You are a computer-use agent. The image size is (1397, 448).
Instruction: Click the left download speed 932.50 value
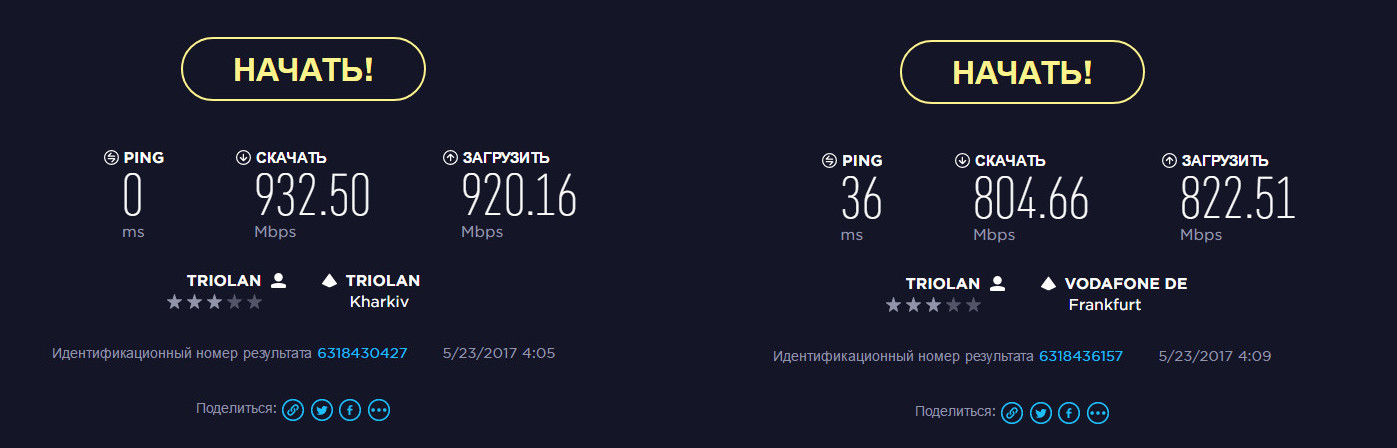(x=312, y=196)
